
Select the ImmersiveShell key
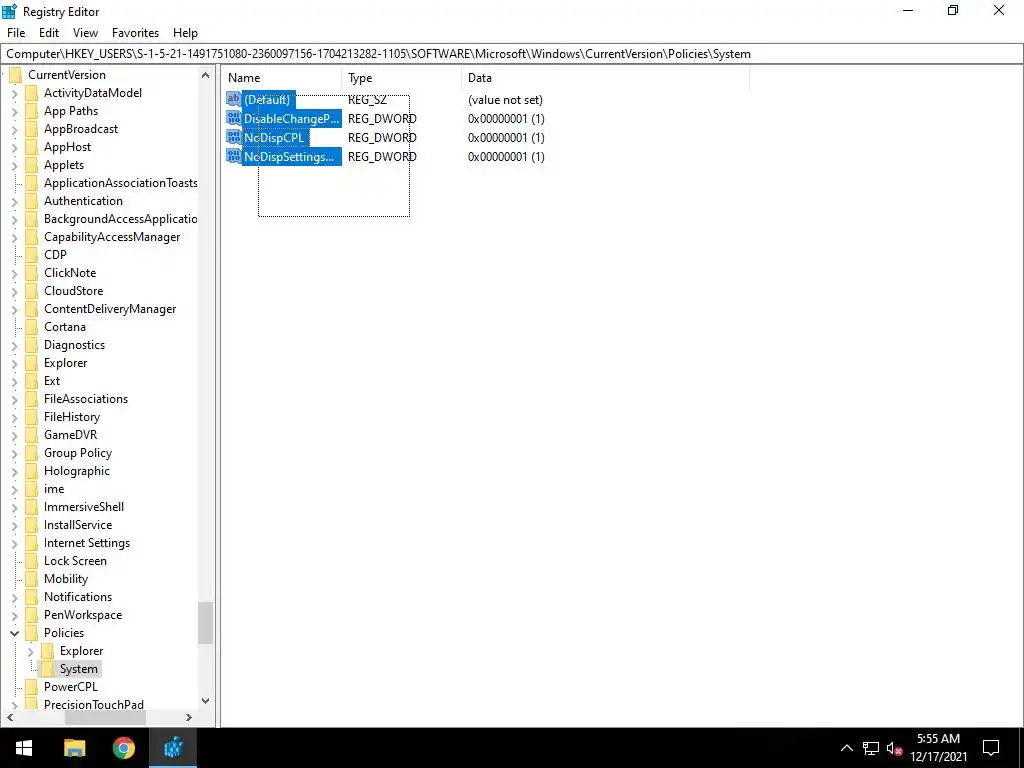[84, 507]
